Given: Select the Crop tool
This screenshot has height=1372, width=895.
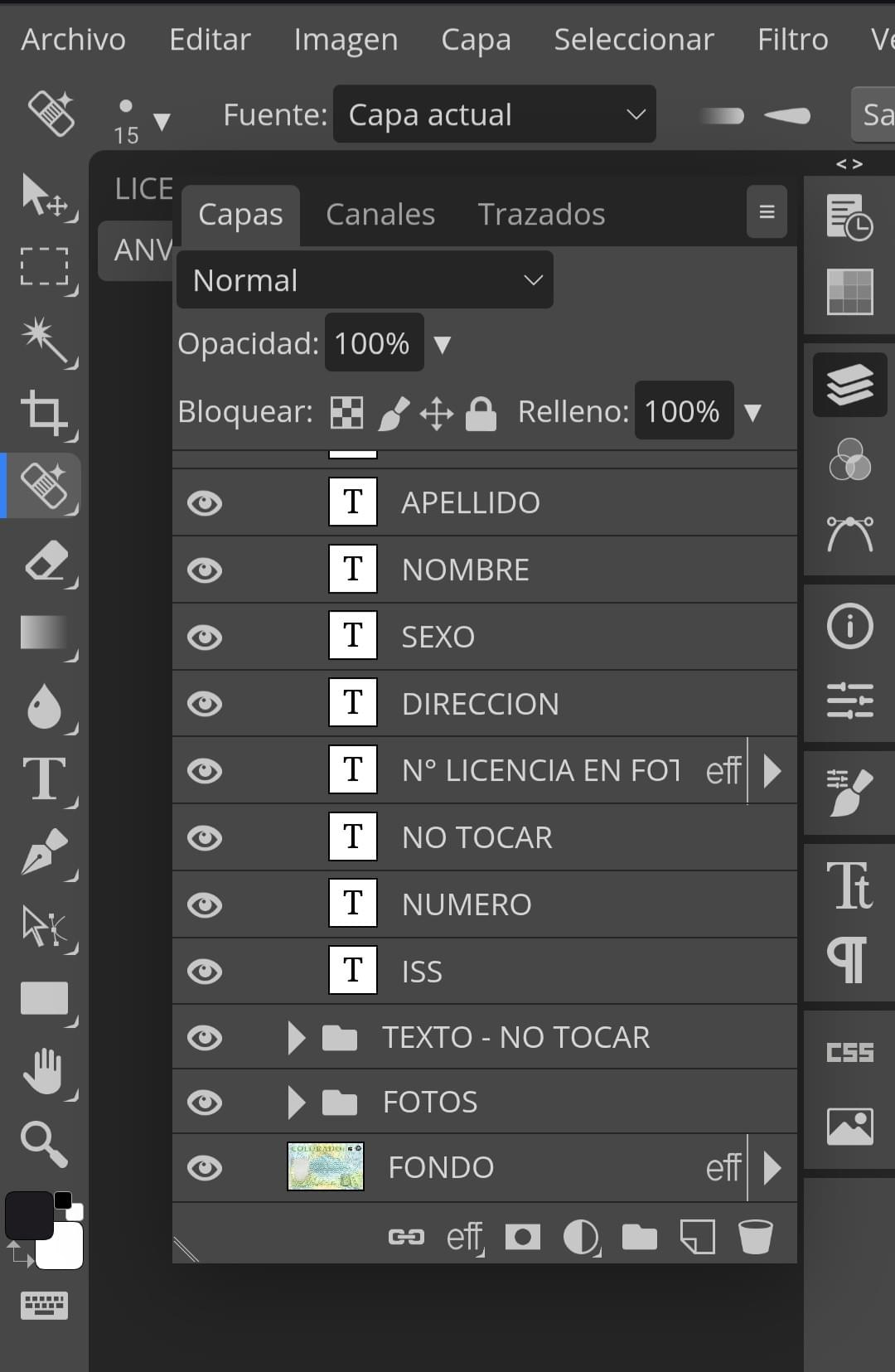Looking at the screenshot, I should [45, 413].
